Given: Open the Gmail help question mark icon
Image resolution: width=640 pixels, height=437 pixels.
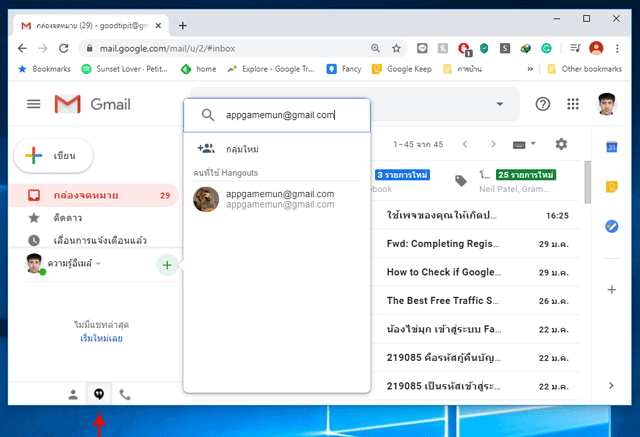Looking at the screenshot, I should tap(542, 104).
